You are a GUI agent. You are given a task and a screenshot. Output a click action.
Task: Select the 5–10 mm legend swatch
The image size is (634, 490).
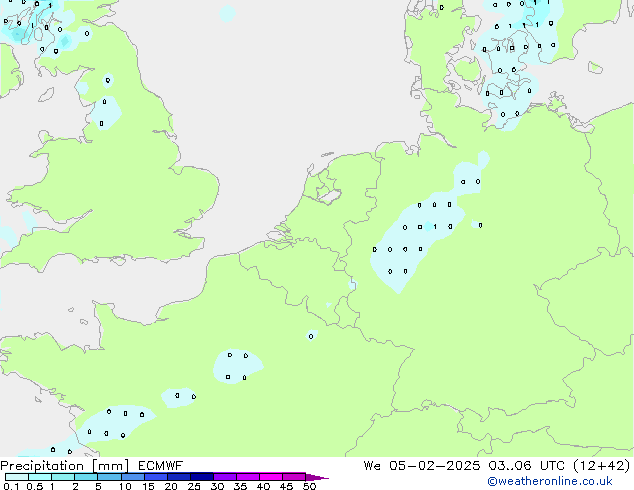click(109, 477)
